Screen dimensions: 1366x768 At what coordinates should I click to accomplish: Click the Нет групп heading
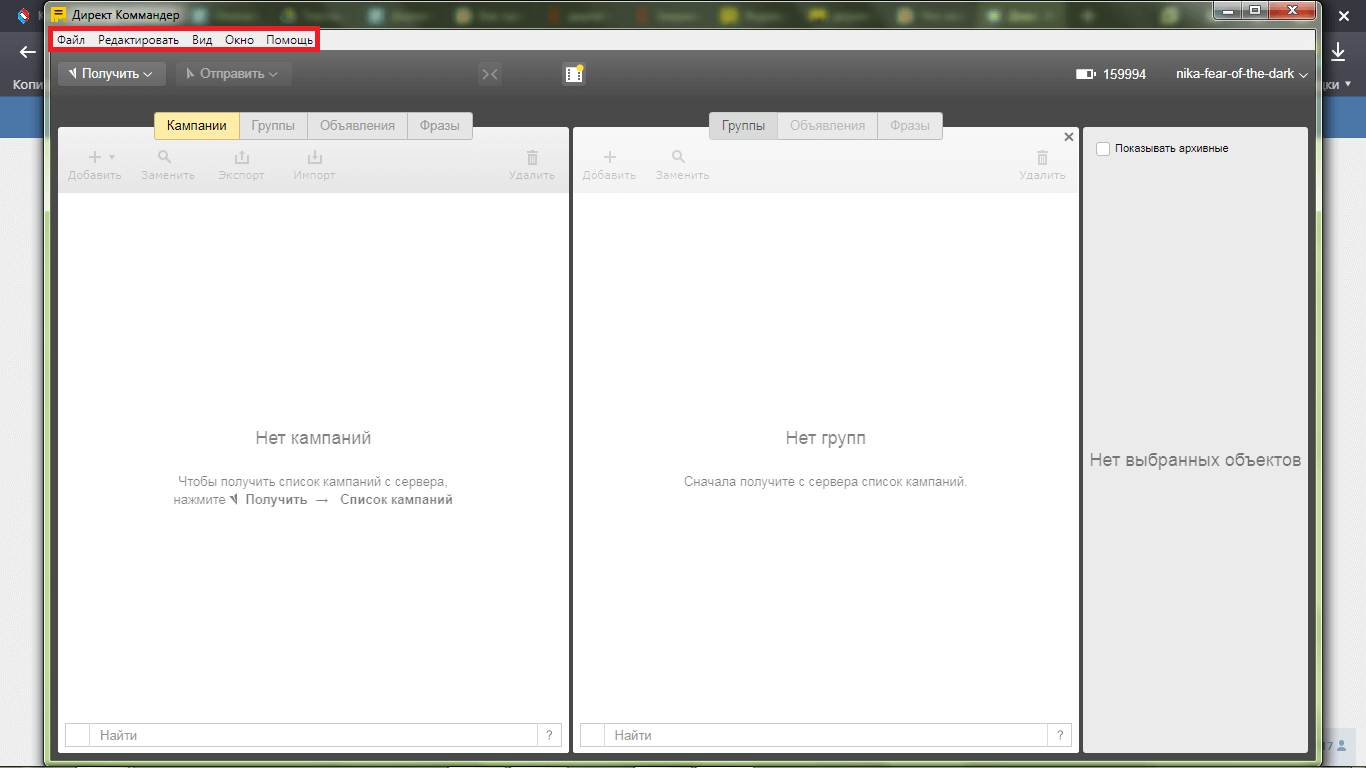pos(826,438)
